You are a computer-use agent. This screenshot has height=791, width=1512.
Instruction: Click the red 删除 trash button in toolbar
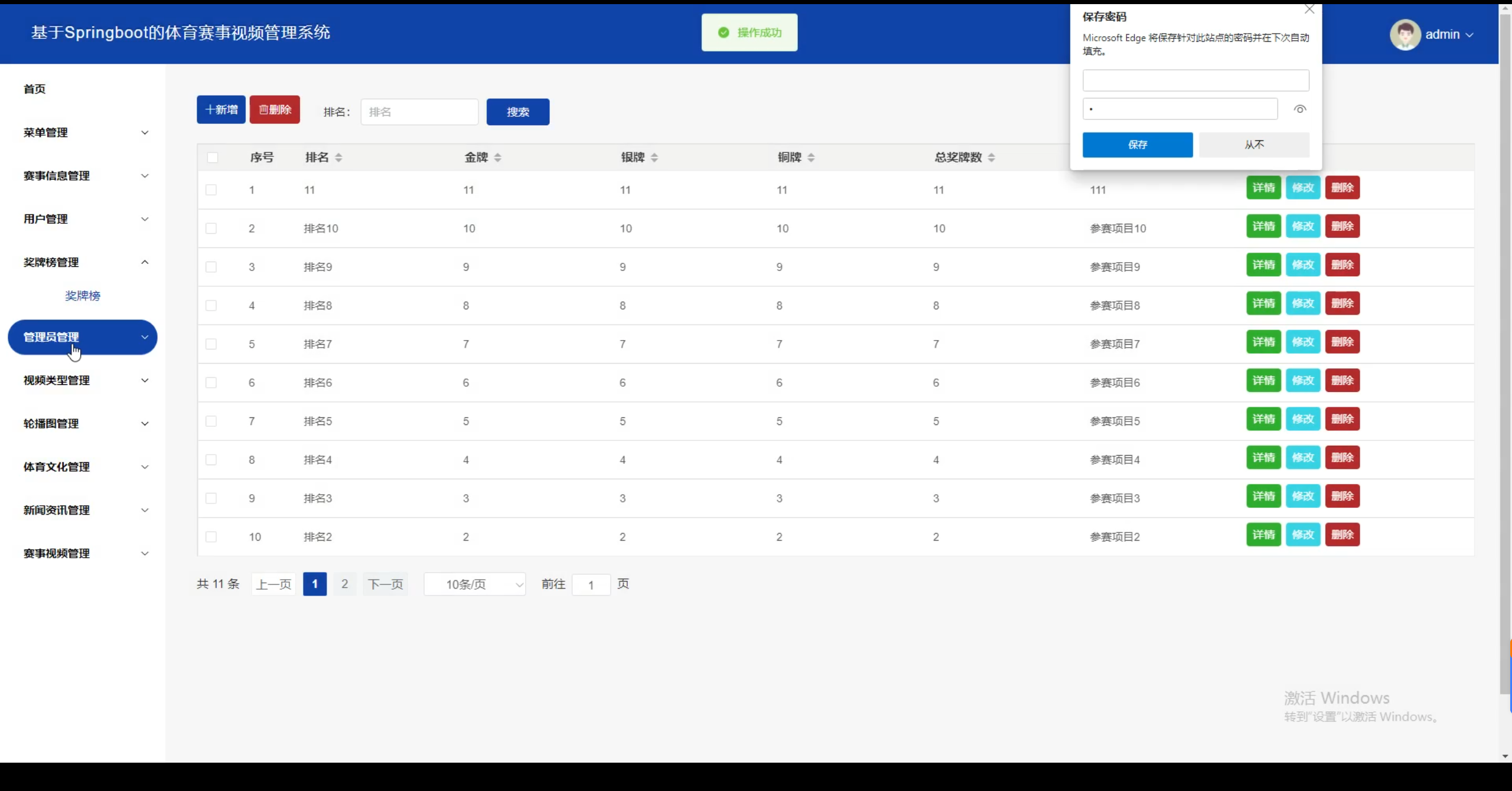click(275, 110)
